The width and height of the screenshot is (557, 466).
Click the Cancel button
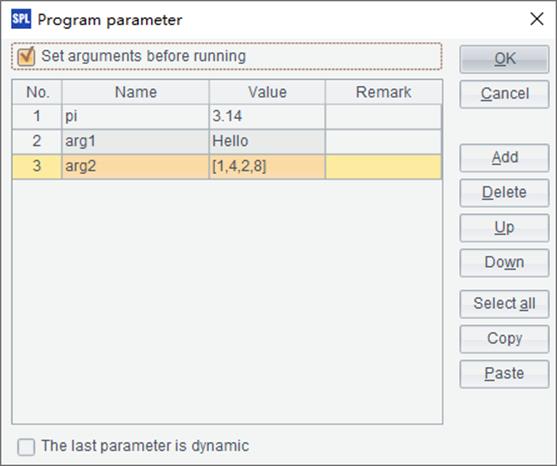pos(504,94)
